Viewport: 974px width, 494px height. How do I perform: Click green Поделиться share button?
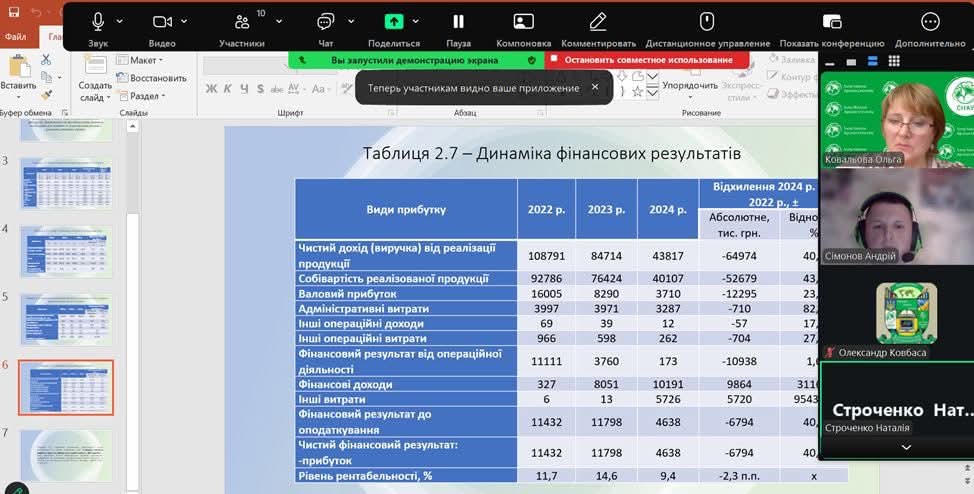[393, 21]
